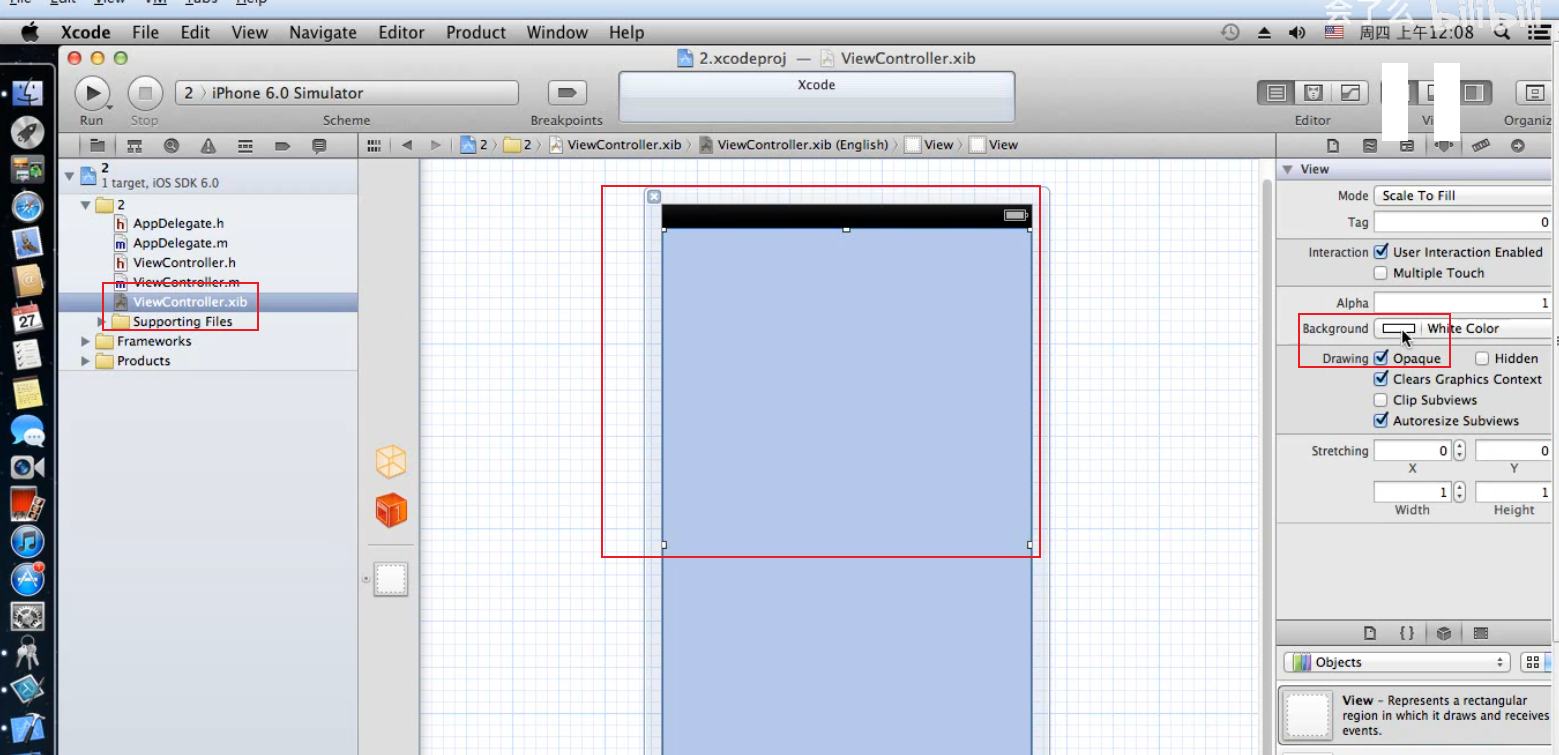This screenshot has width=1559, height=755.
Task: Open the Editor menu
Action: tap(401, 32)
